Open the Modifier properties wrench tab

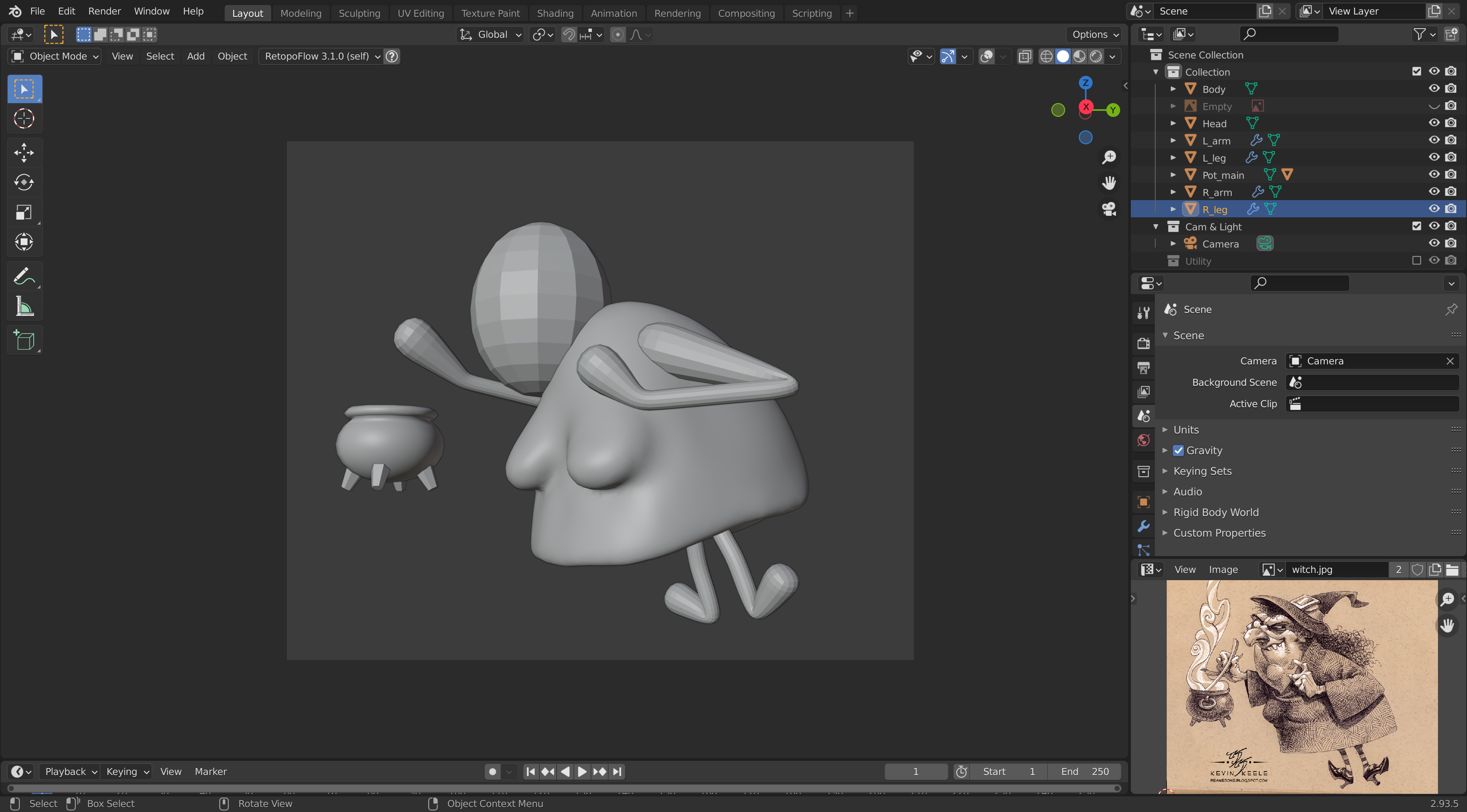click(x=1143, y=526)
